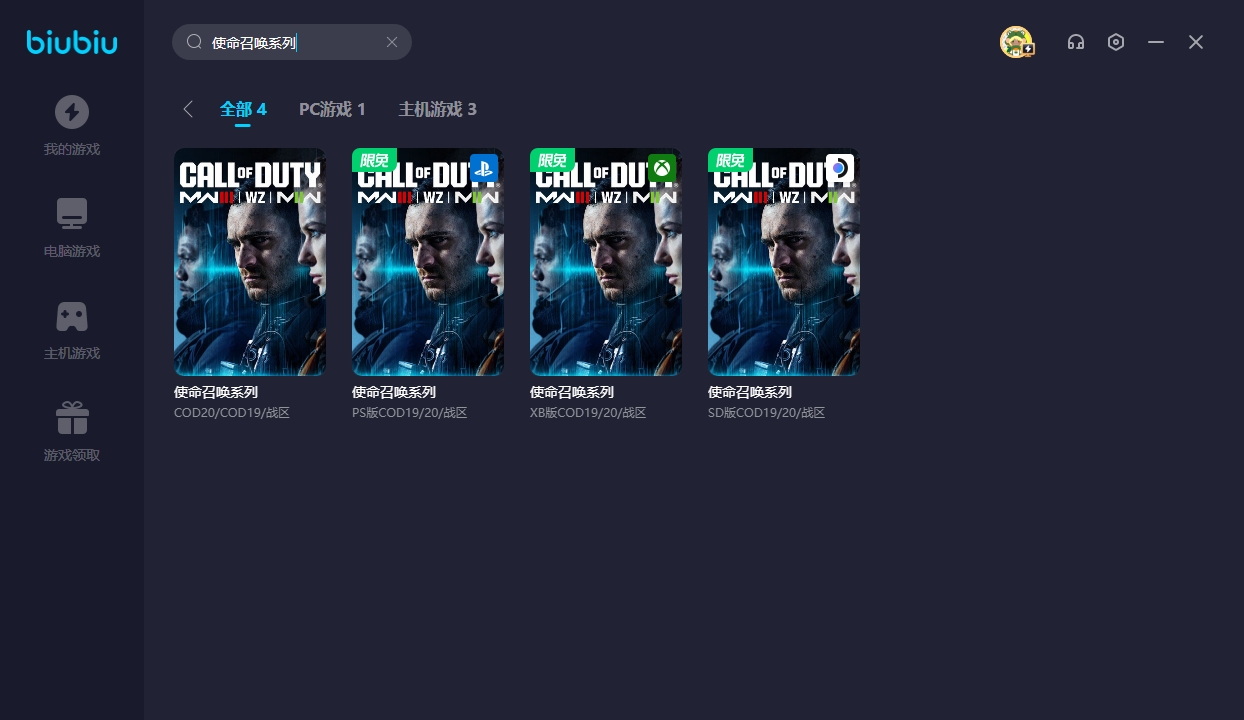Screen dimensions: 1244x720
Task: Click the PlayStation badge on the PS cover
Action: coord(484,168)
